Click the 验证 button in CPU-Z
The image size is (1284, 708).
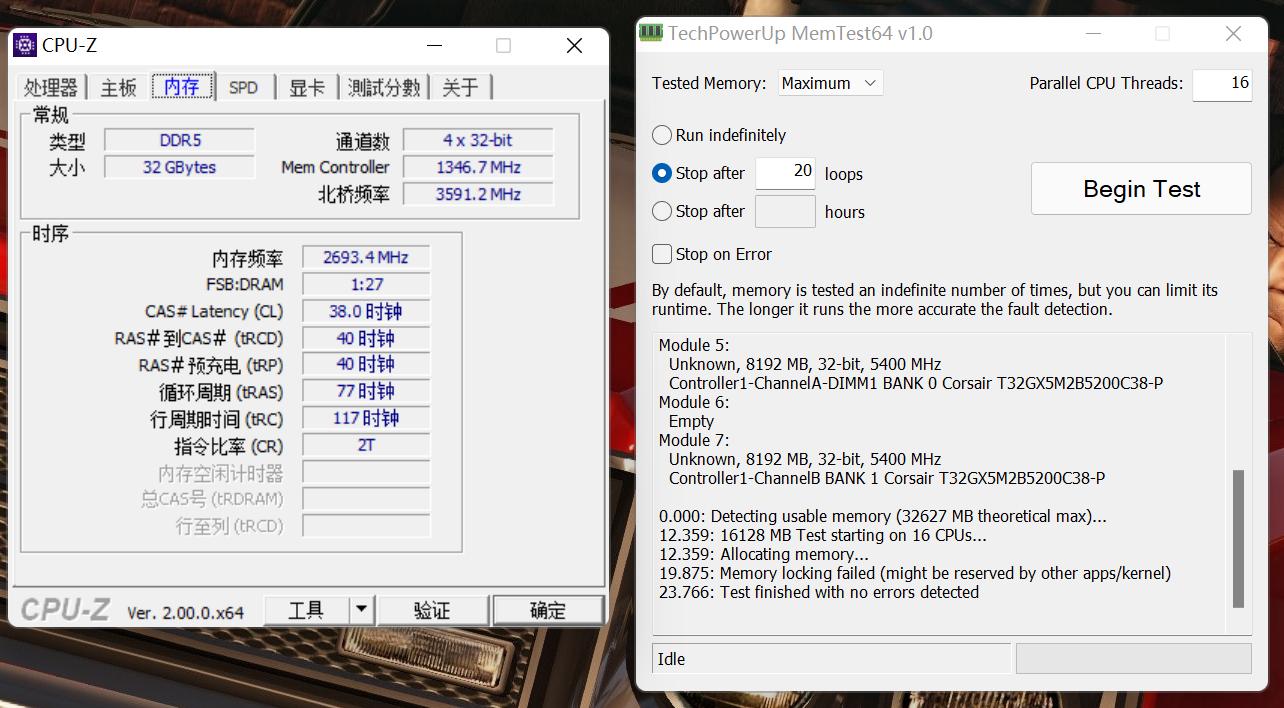pos(434,609)
